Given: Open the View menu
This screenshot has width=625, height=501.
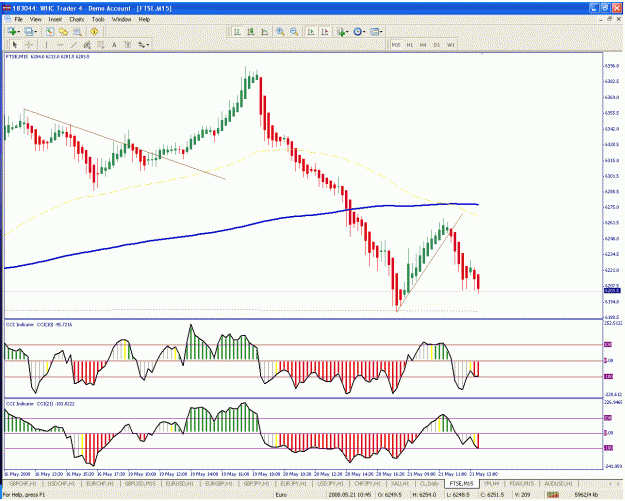Looking at the screenshot, I should point(35,19).
